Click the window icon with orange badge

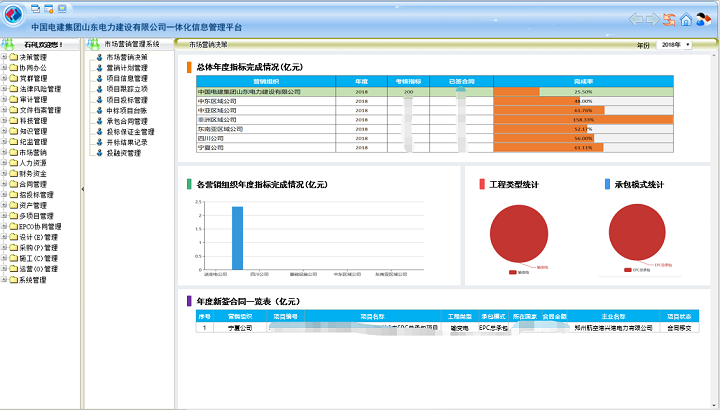(x=49, y=8)
